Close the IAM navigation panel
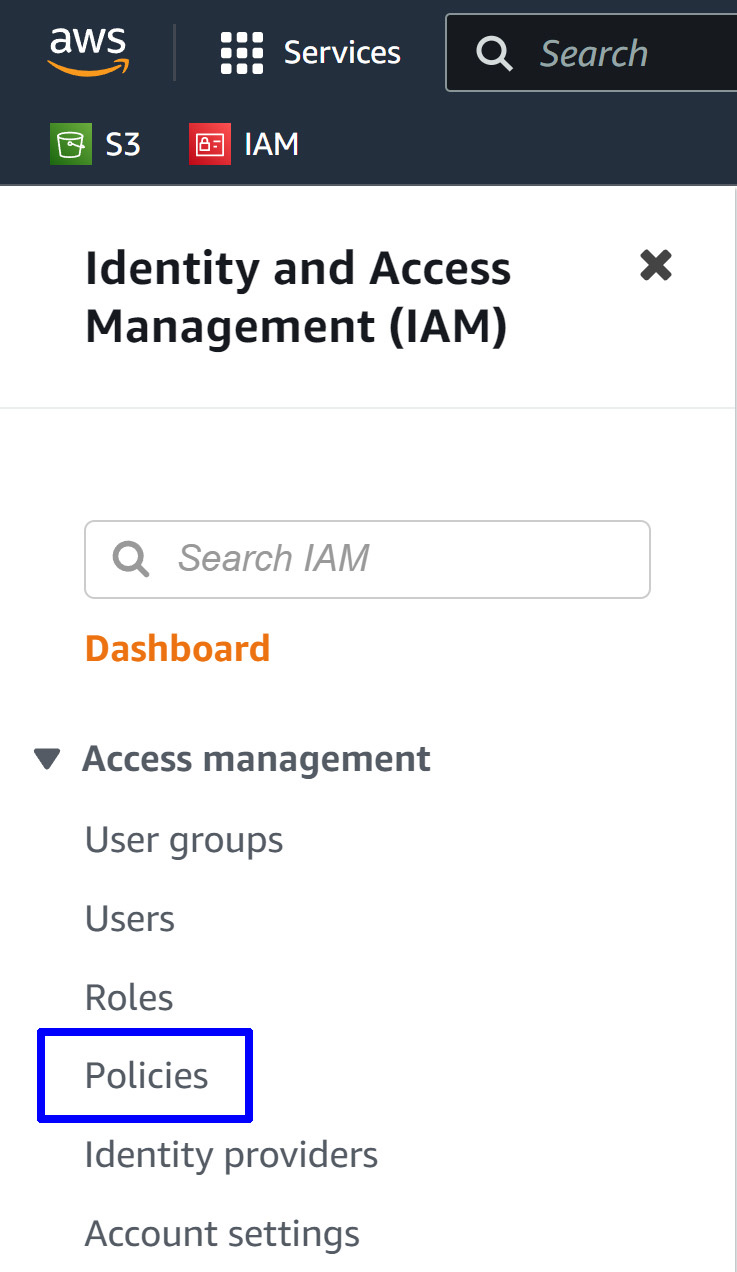The height and width of the screenshot is (1272, 737). [656, 265]
